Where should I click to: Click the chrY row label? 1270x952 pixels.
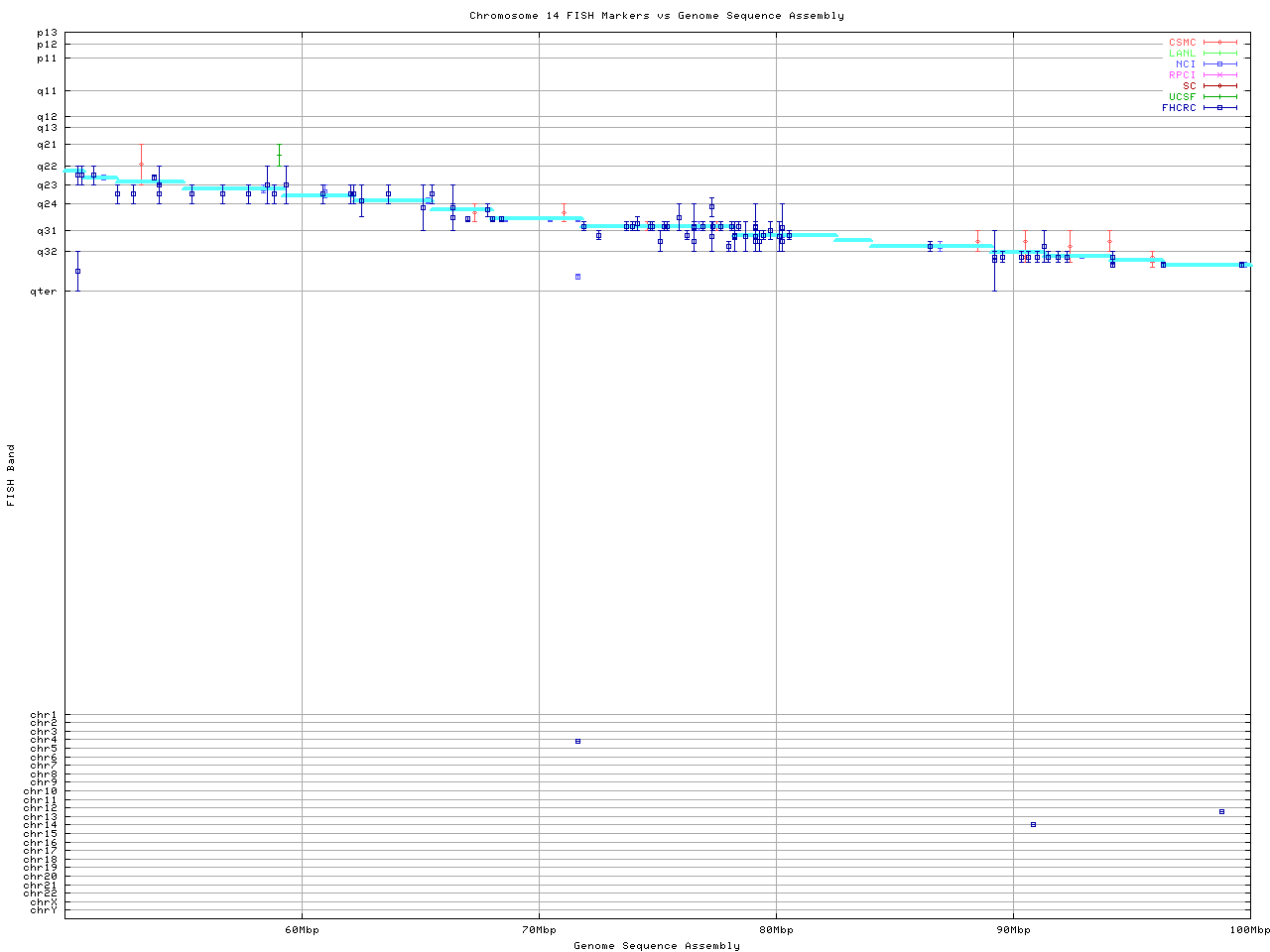pos(44,910)
